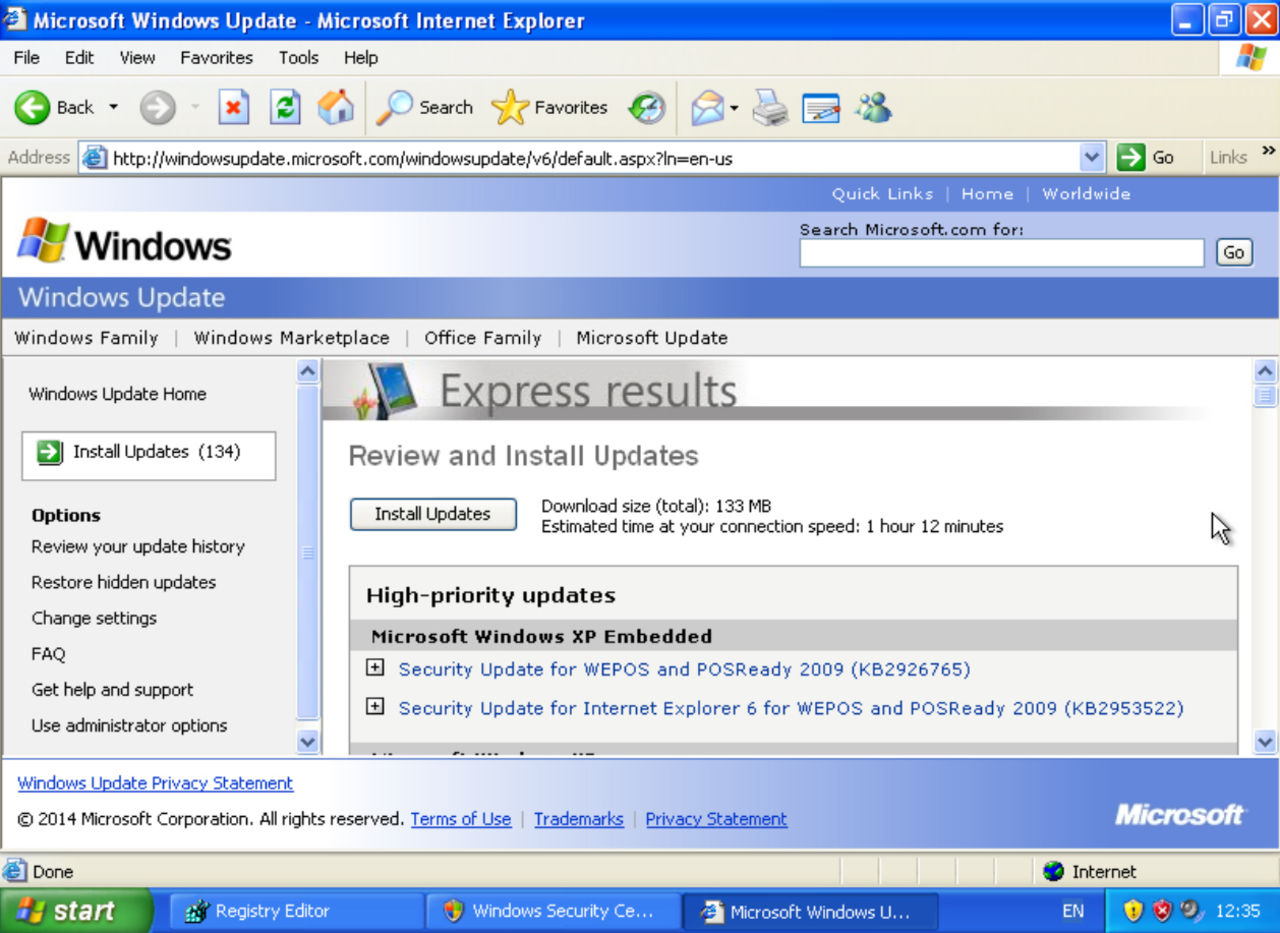Click the Print page icon
The image size is (1280, 933).
(769, 107)
